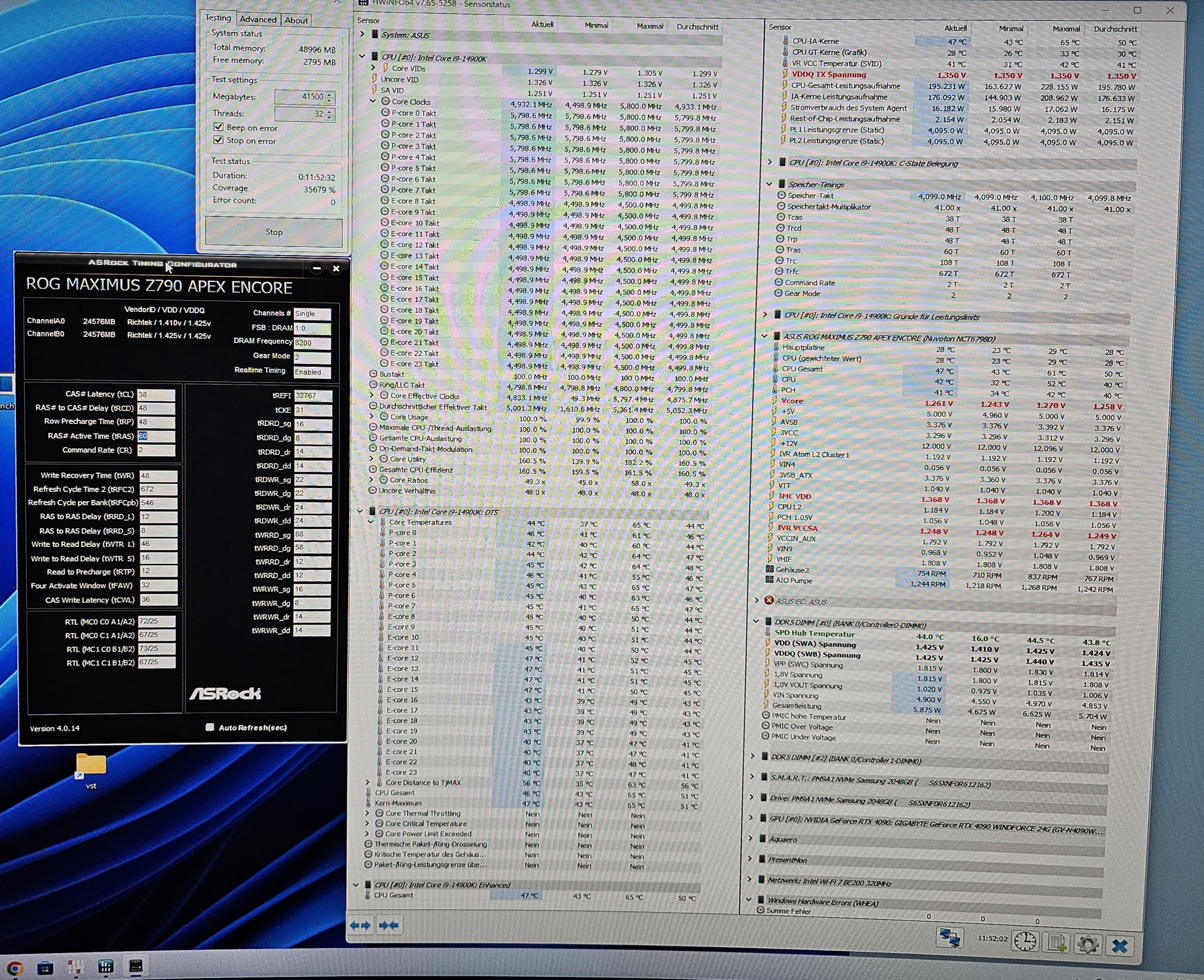Expand the Core Distance to TjMAX node
Image resolution: width=1204 pixels, height=980 pixels.
[368, 782]
